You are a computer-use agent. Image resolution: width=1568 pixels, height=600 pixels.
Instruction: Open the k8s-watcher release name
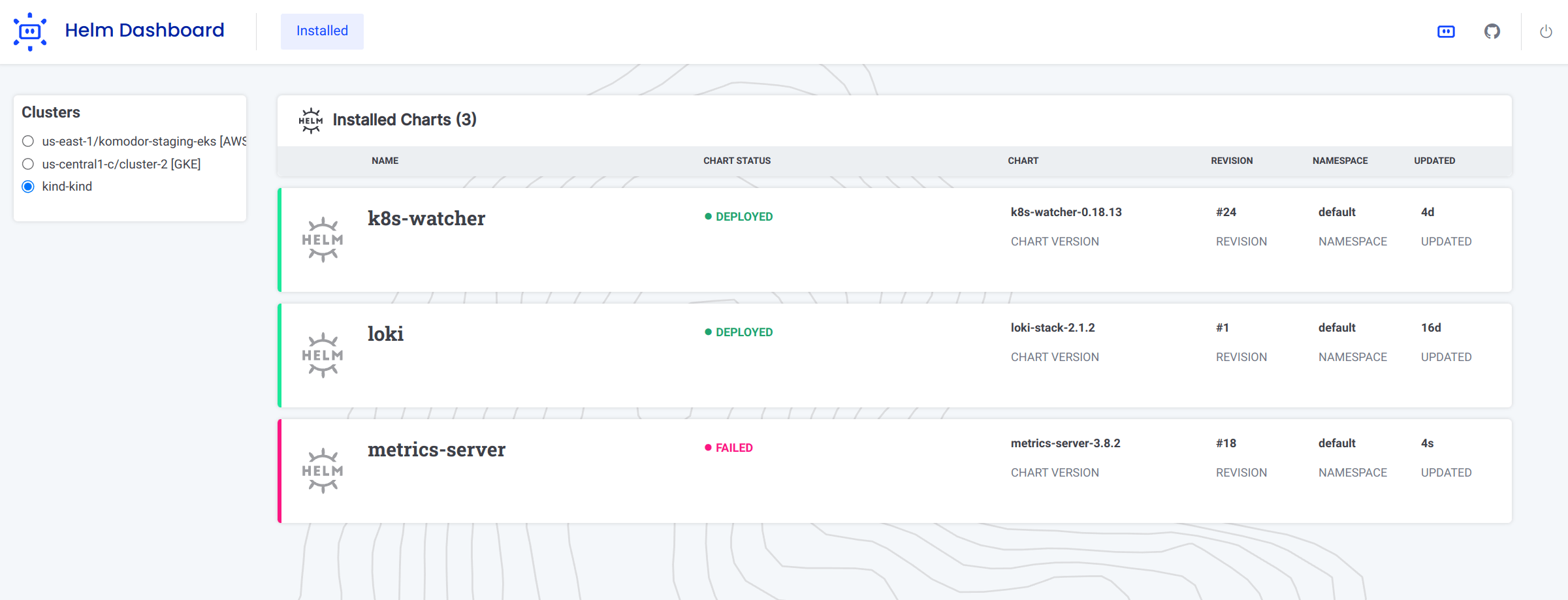click(426, 218)
